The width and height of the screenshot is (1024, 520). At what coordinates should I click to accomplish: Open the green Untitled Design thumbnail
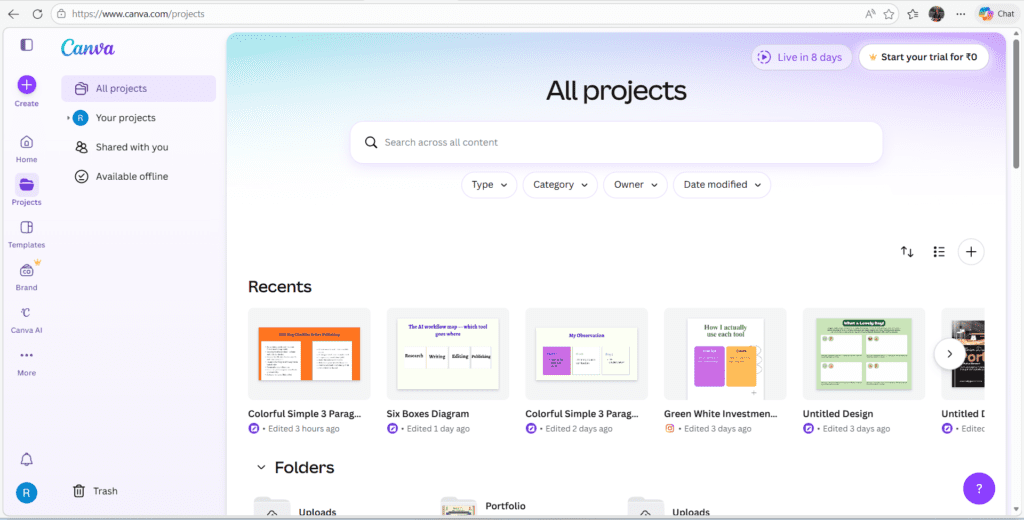coord(863,354)
